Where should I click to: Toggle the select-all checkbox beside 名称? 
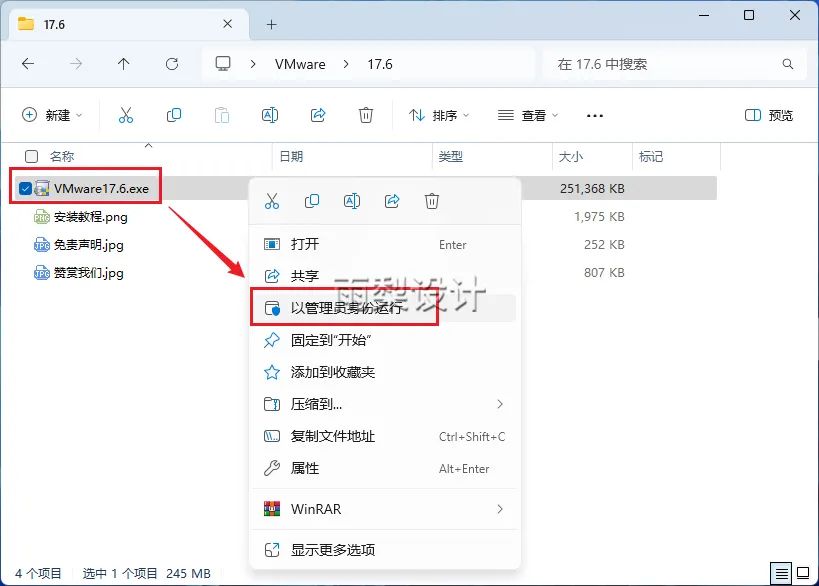[x=31, y=156]
